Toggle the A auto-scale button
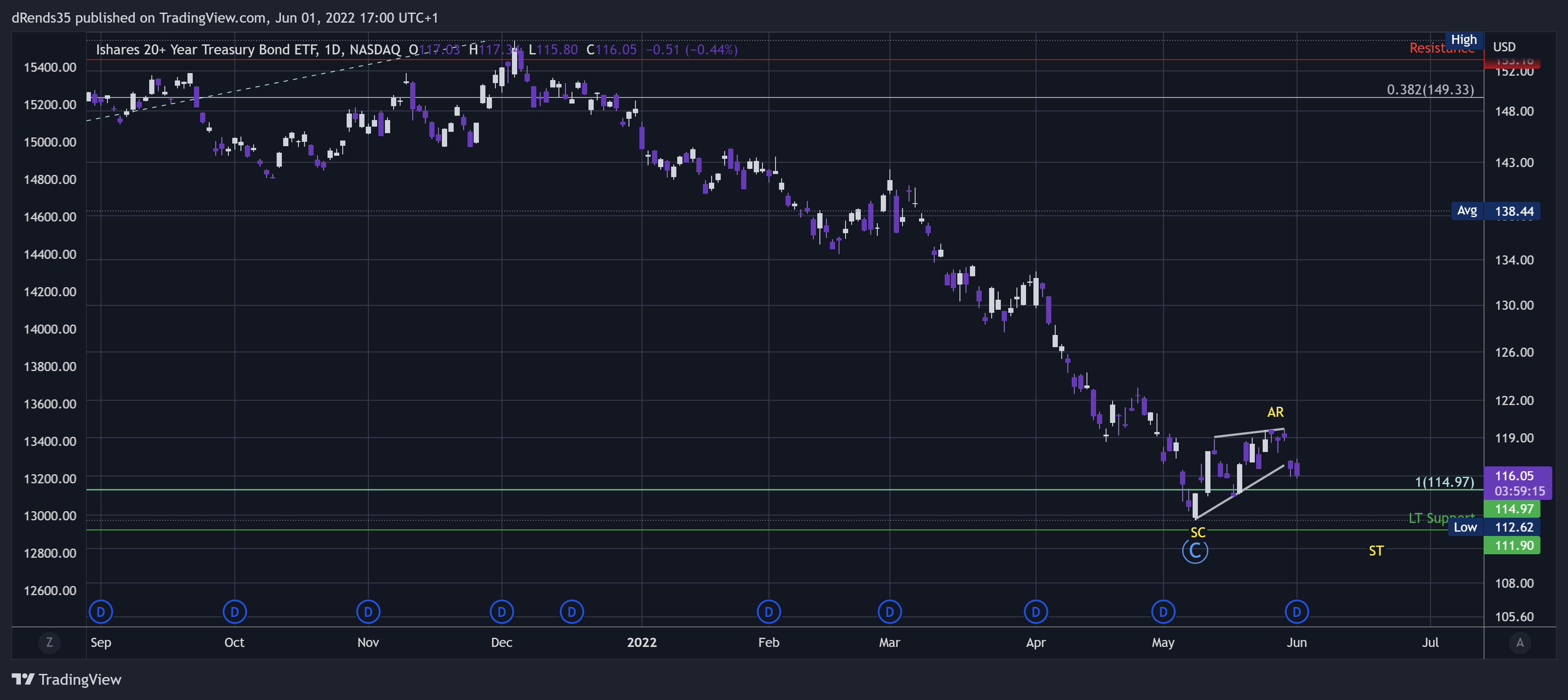This screenshot has height=700, width=1568. [x=1520, y=642]
